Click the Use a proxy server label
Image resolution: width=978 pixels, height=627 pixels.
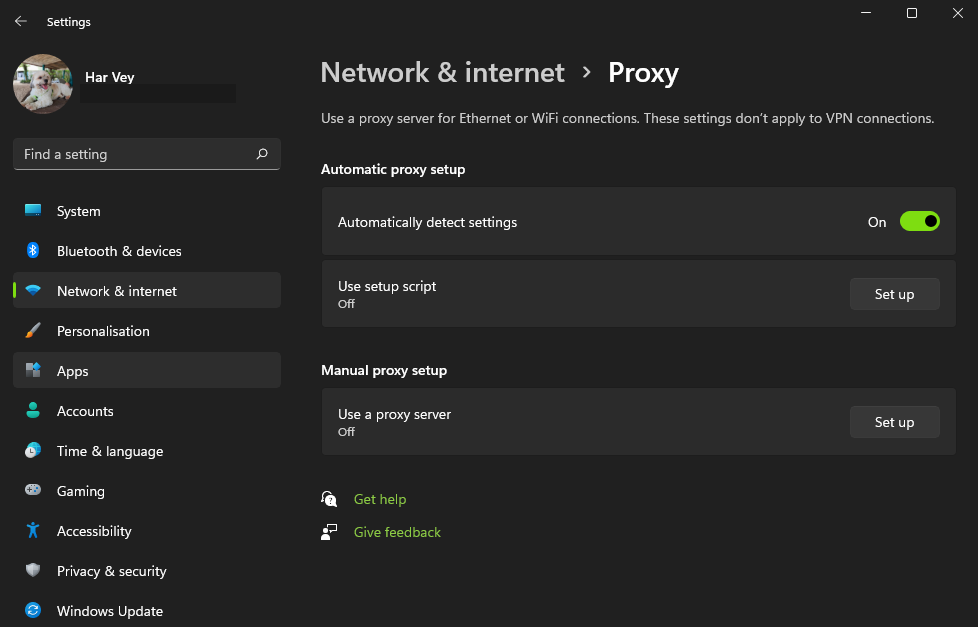coord(394,414)
